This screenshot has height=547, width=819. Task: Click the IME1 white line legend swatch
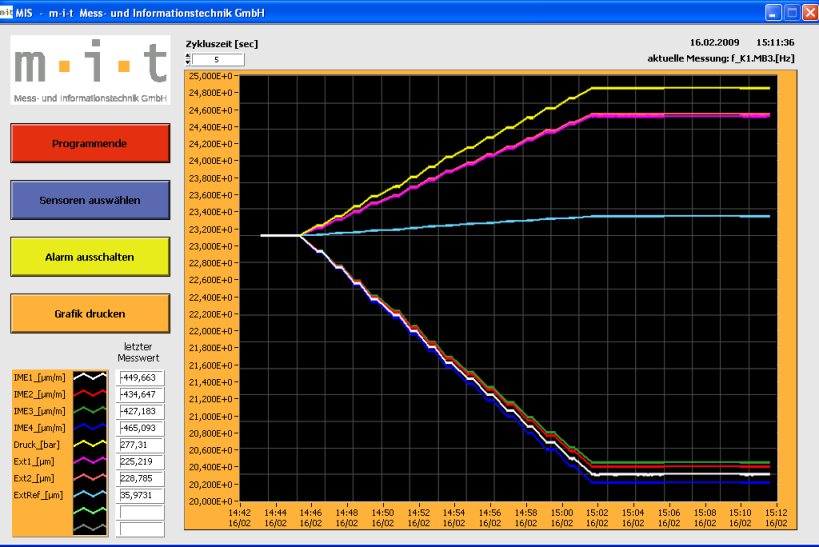click(x=90, y=377)
